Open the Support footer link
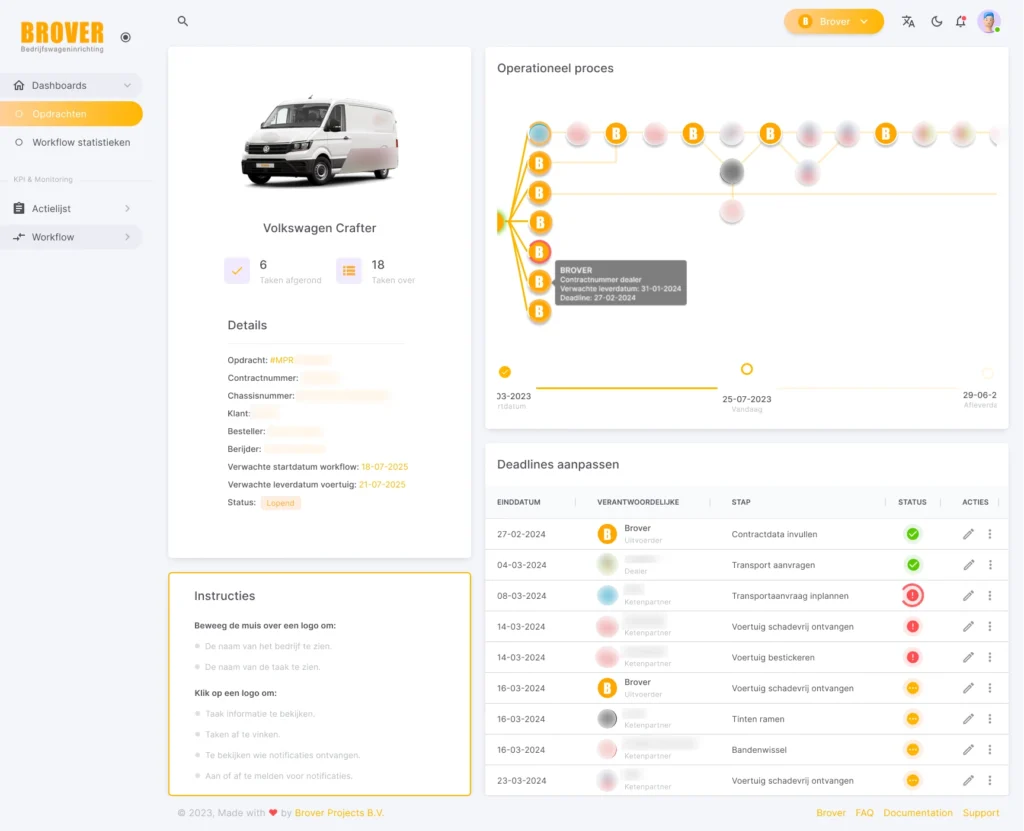Viewport: 1024px width, 831px height. click(981, 813)
